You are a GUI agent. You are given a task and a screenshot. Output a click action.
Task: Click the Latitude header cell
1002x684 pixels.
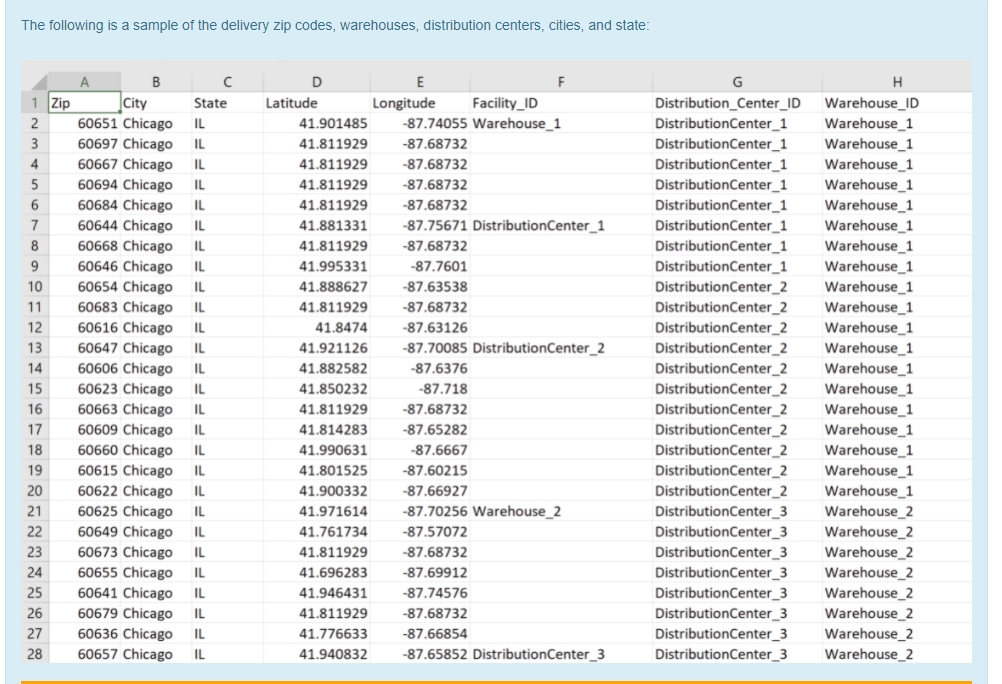316,103
